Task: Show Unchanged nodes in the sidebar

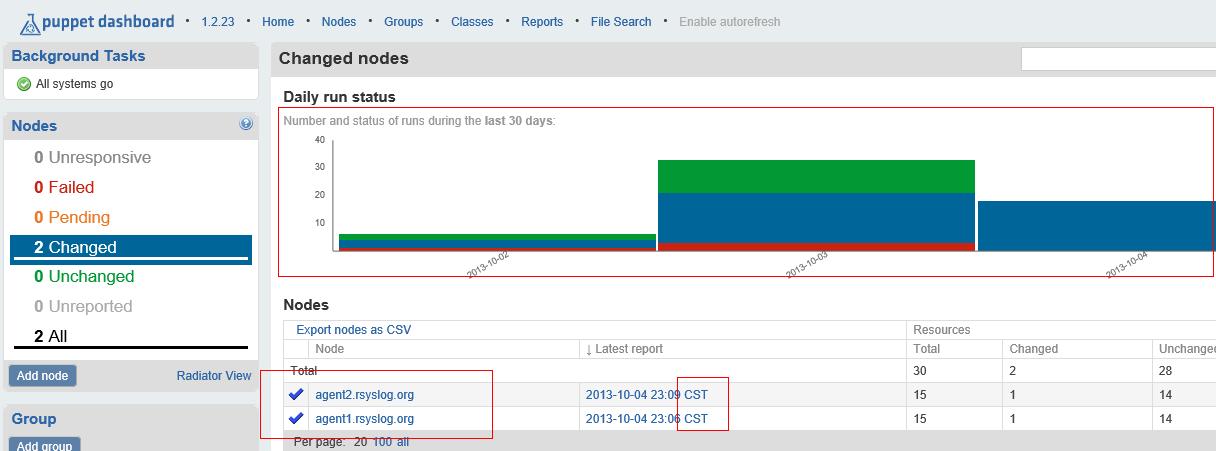Action: [84, 277]
